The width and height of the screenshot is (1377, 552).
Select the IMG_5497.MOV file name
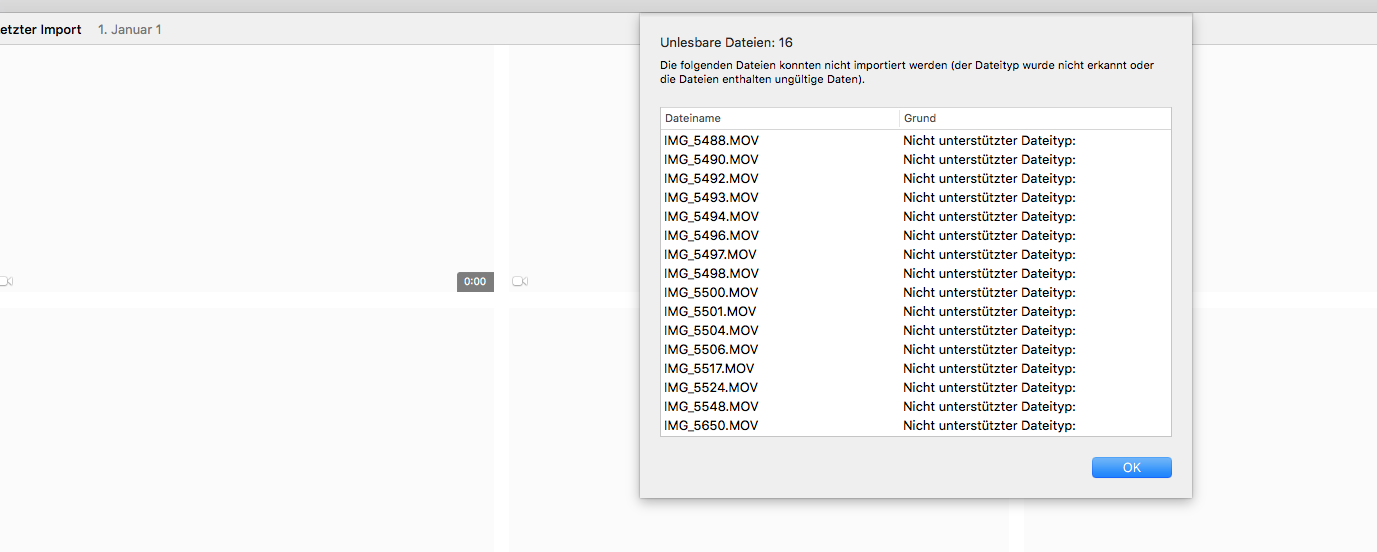click(710, 254)
